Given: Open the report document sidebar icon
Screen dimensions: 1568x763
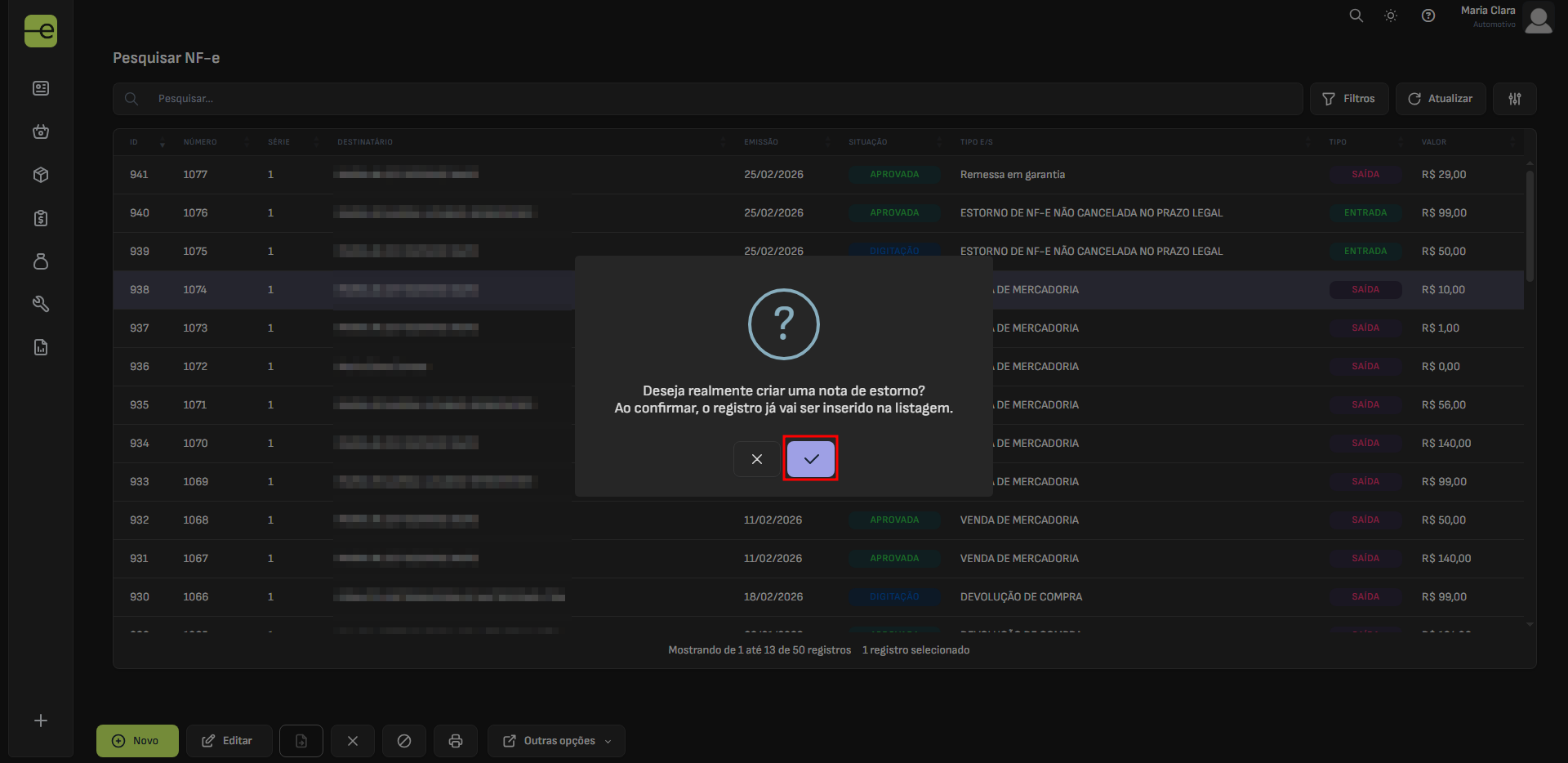Looking at the screenshot, I should pyautogui.click(x=41, y=347).
